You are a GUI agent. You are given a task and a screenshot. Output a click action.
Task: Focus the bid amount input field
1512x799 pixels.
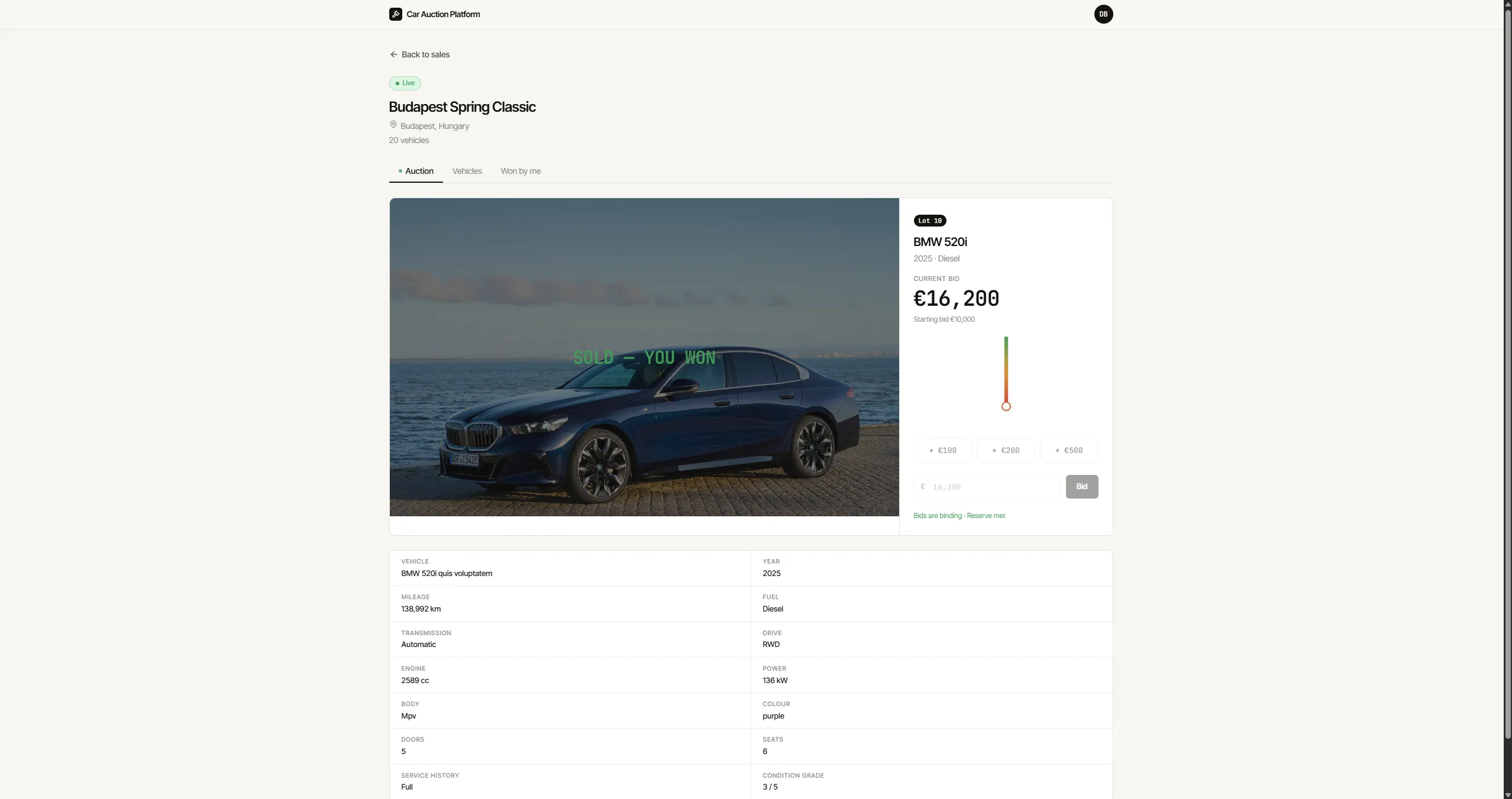click(987, 487)
